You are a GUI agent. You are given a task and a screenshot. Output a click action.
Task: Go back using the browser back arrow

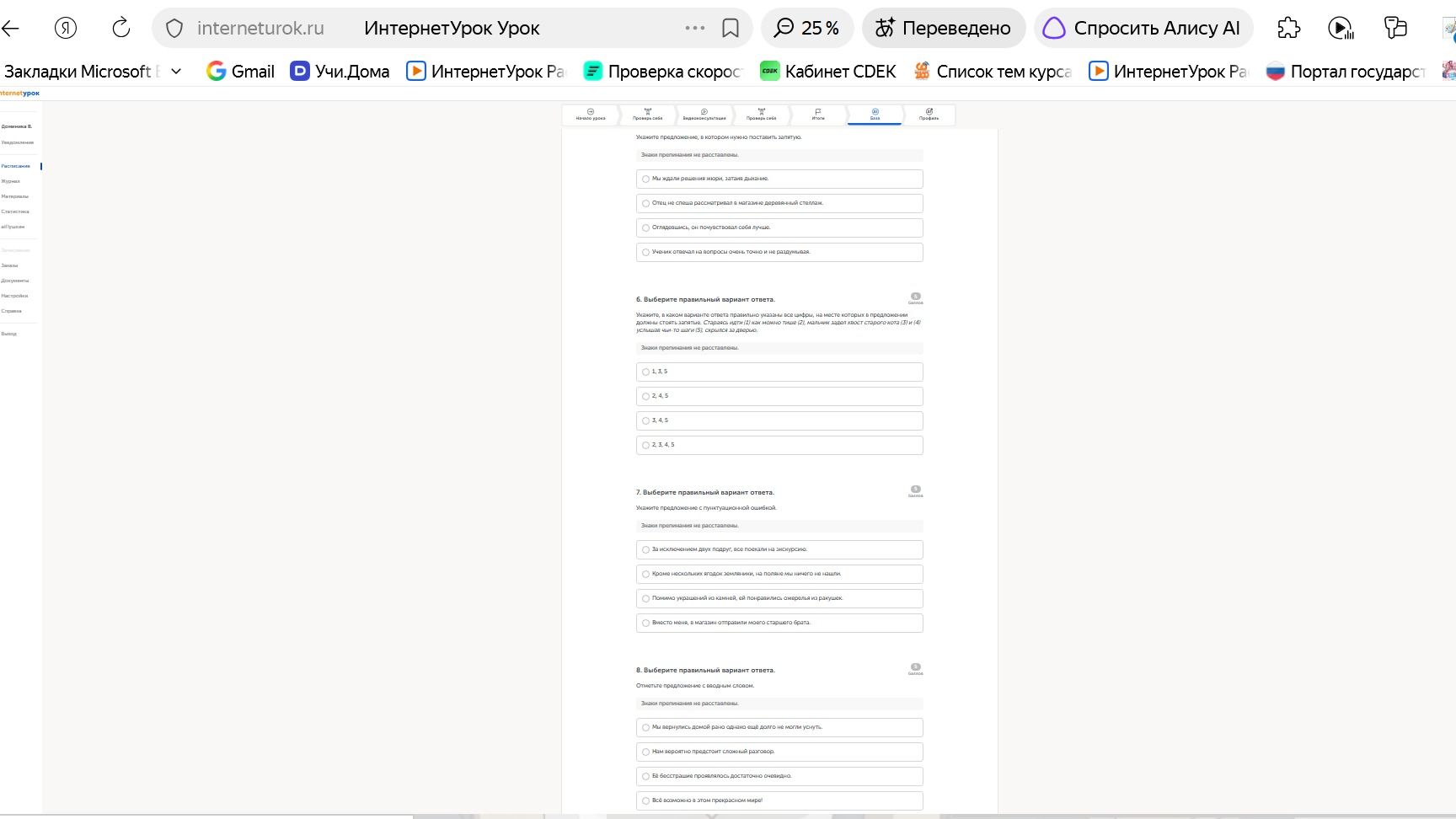click(x=10, y=28)
